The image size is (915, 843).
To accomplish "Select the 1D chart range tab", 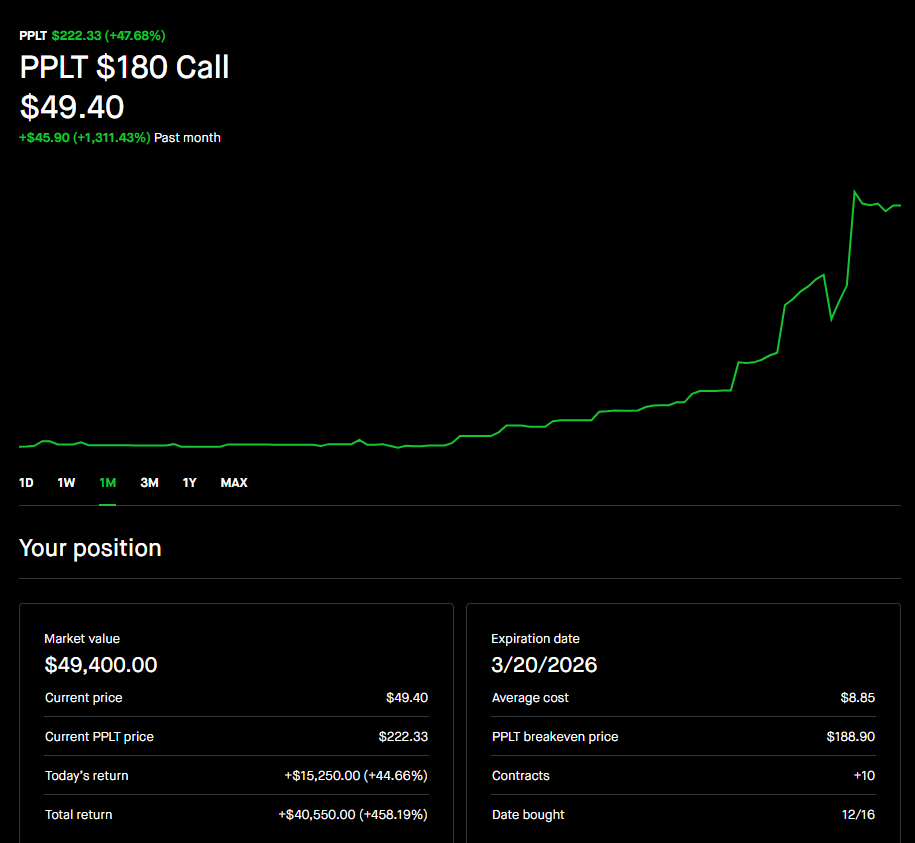I will (x=26, y=482).
